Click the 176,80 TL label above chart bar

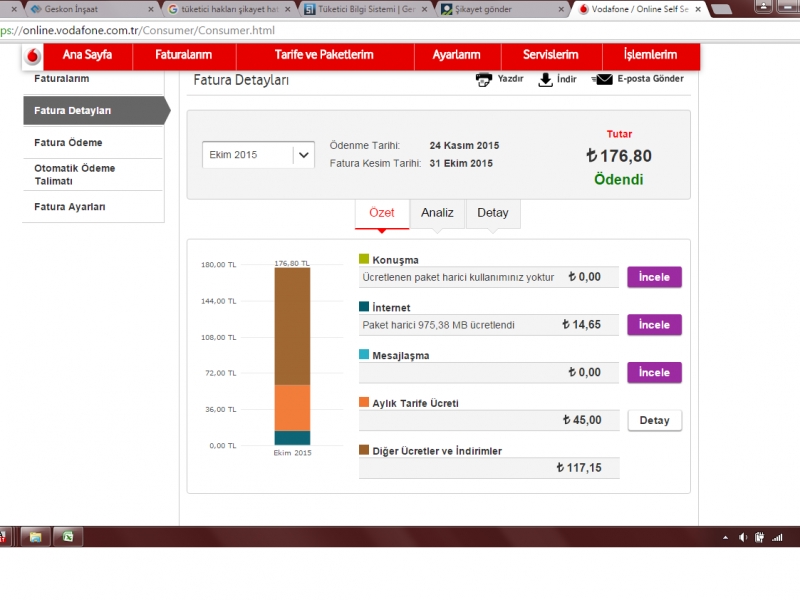click(x=292, y=263)
